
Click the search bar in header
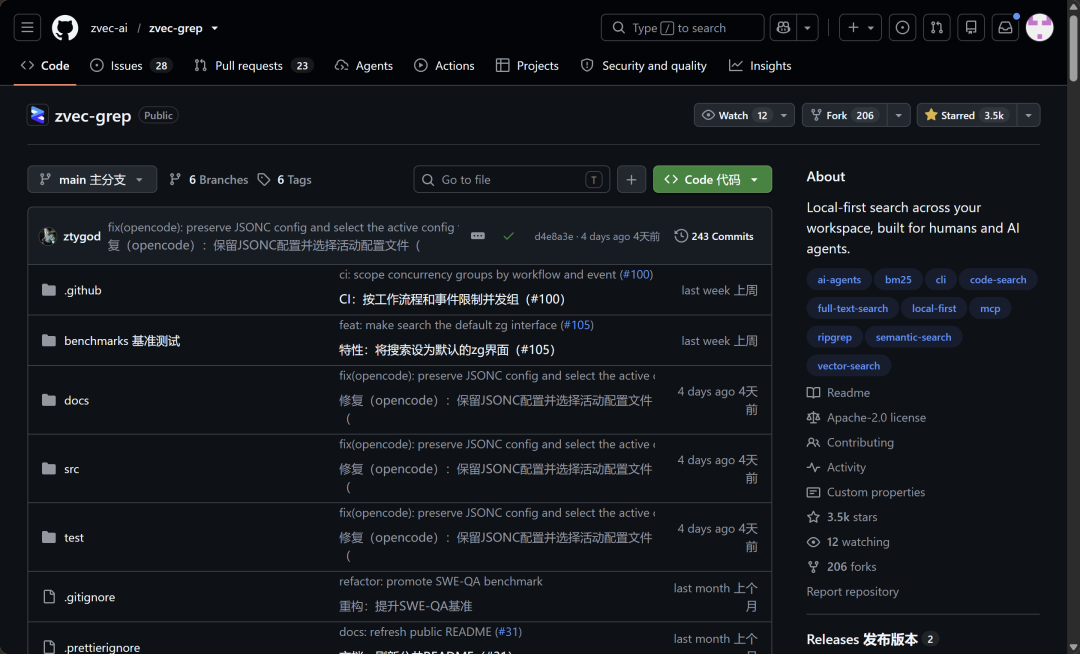tap(683, 28)
